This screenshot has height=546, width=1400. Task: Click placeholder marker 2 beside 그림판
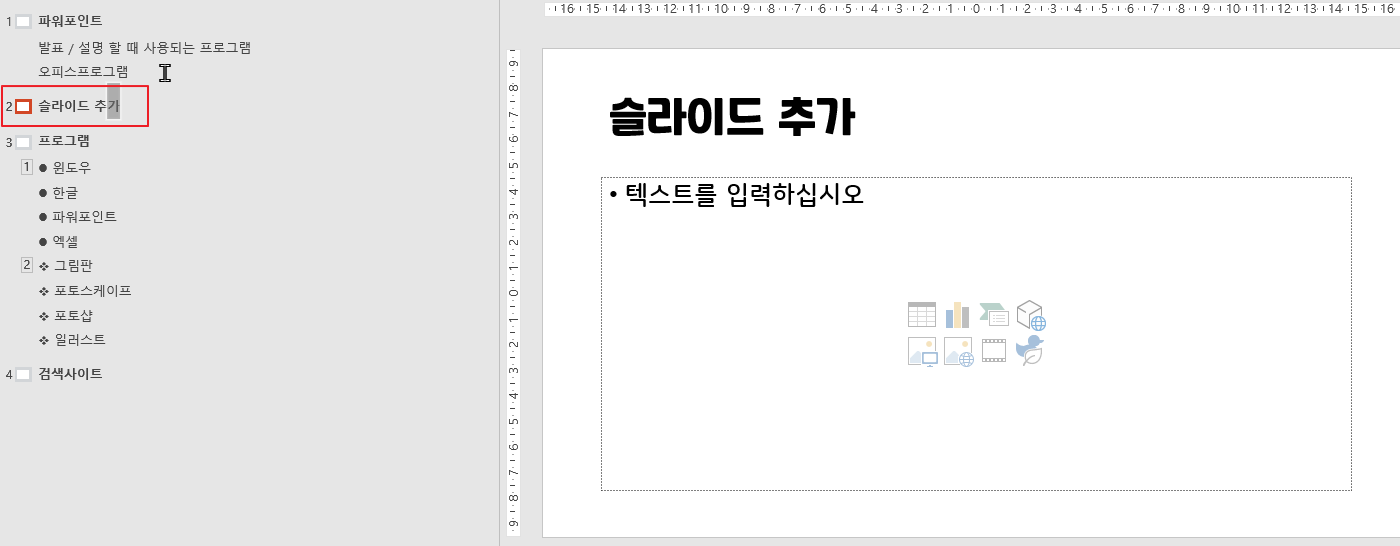pos(27,265)
